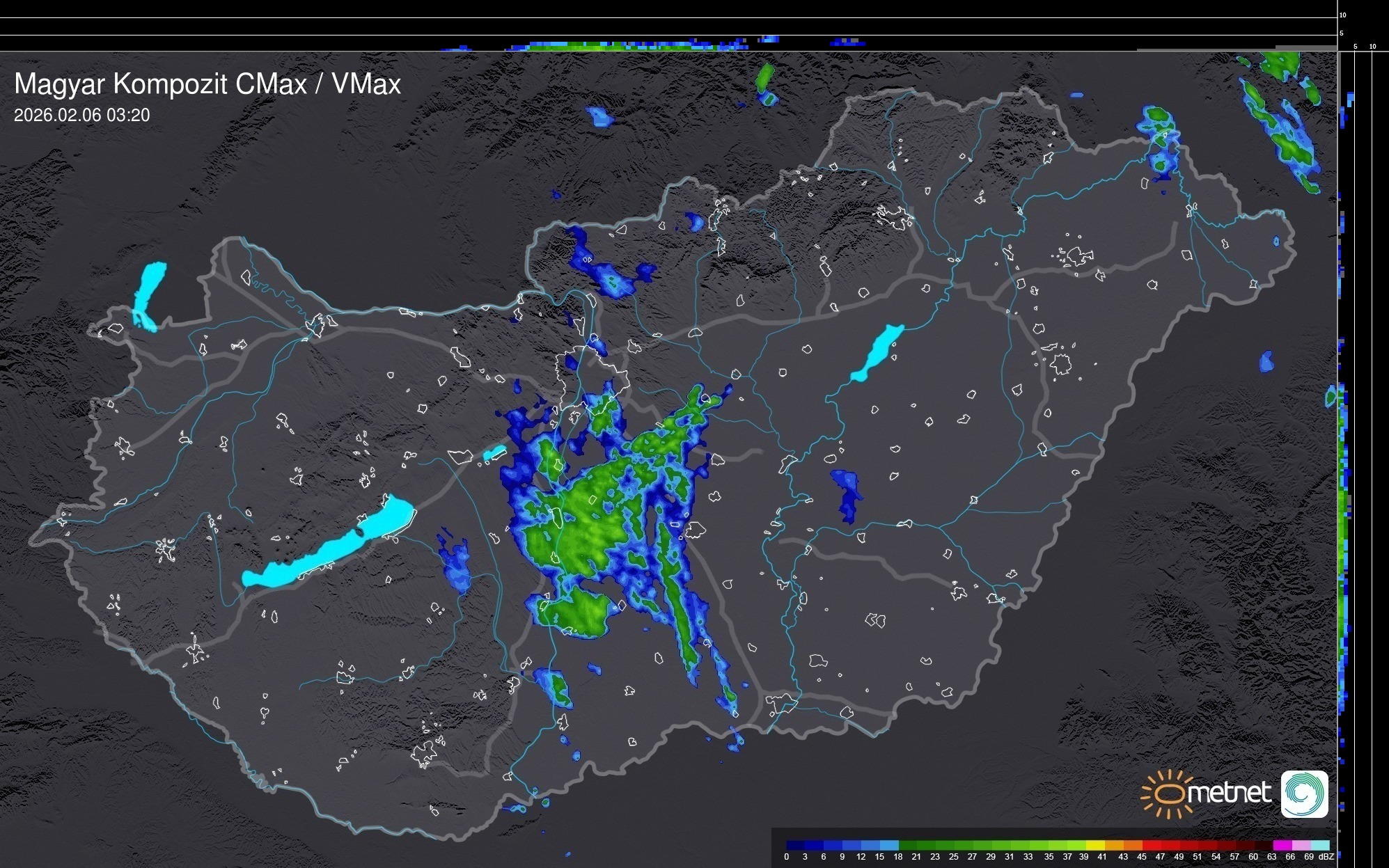Click the bright red 45 dBZ legend swatch
This screenshot has height=868, width=1389.
[1151, 845]
